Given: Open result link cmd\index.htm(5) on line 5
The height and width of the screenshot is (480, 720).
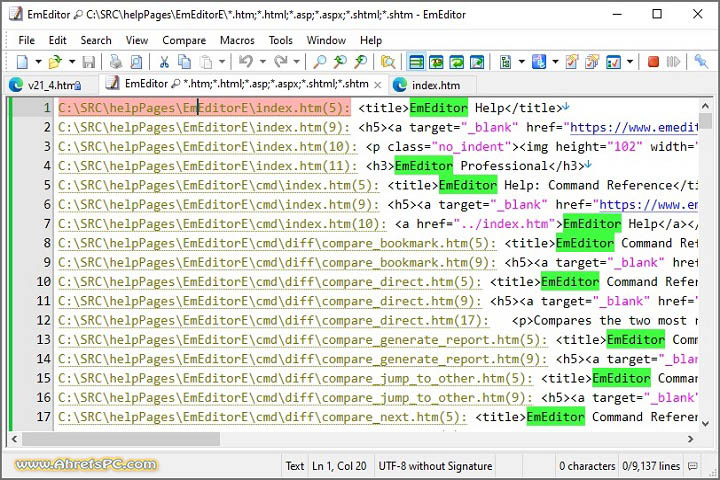Looking at the screenshot, I should tap(219, 185).
